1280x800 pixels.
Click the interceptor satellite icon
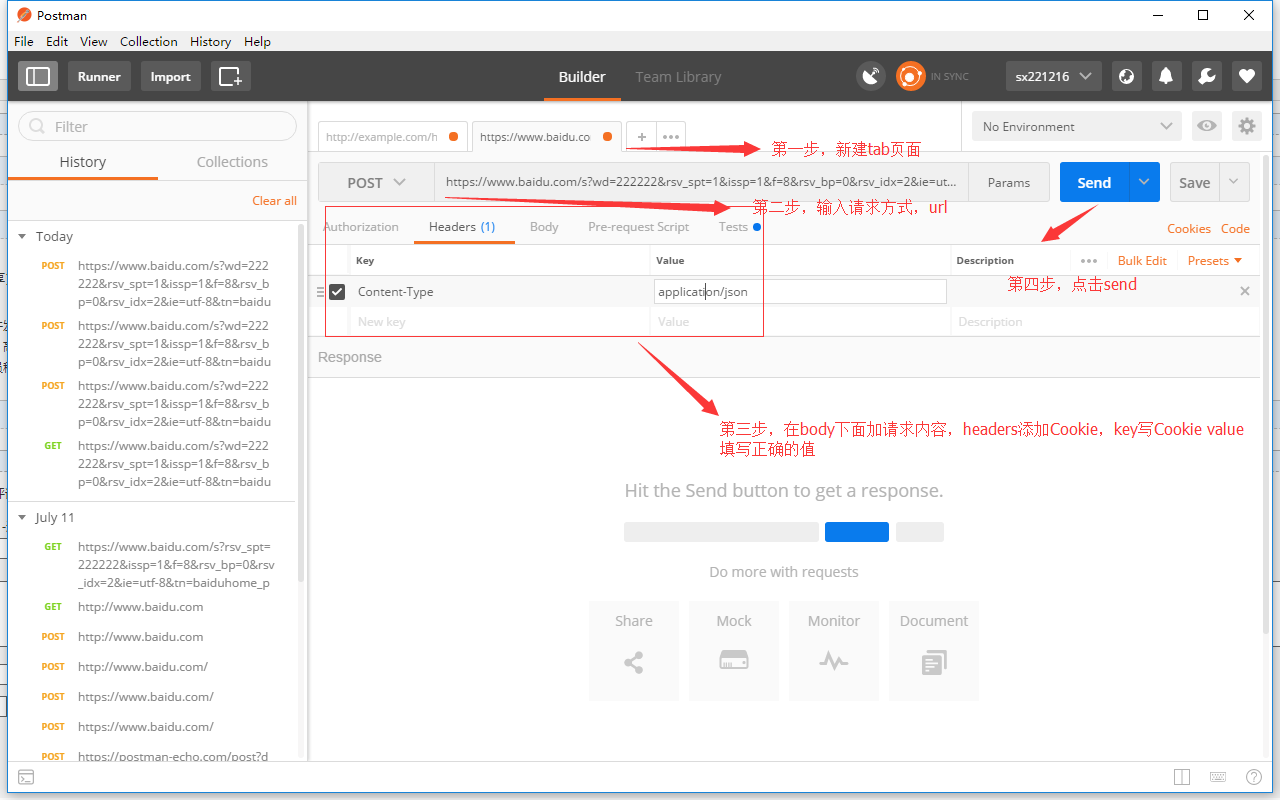(x=871, y=76)
